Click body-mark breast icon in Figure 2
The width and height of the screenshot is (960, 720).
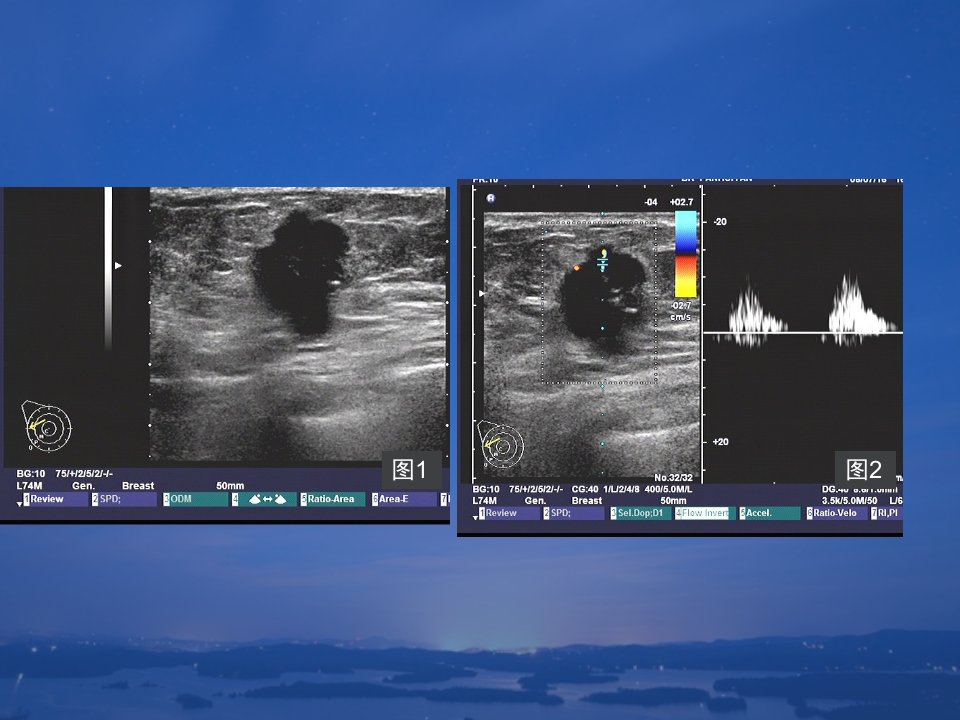501,444
